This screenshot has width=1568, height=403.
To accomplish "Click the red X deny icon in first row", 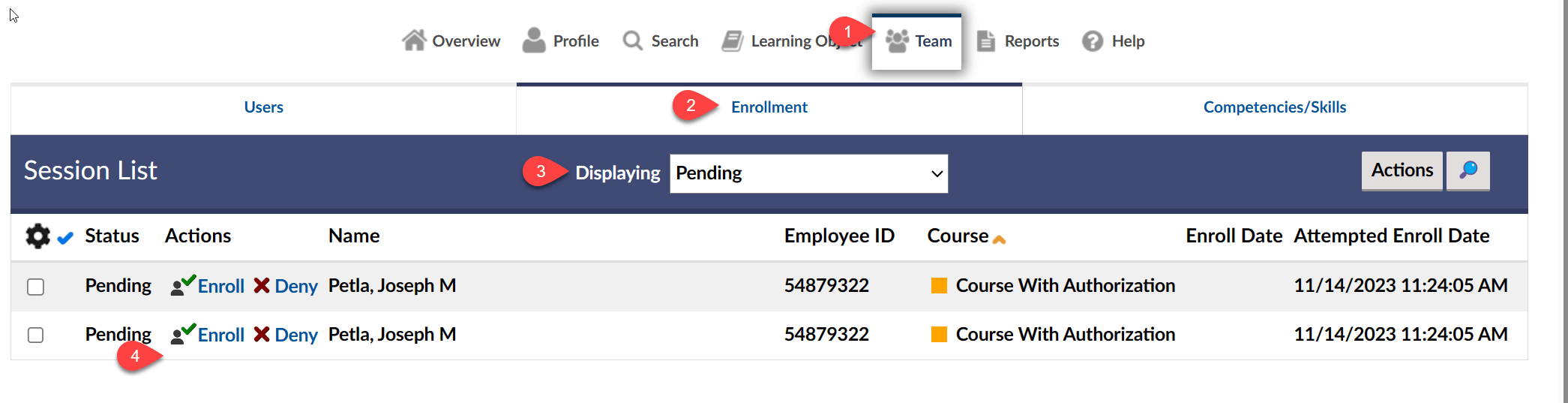I will 262,285.
